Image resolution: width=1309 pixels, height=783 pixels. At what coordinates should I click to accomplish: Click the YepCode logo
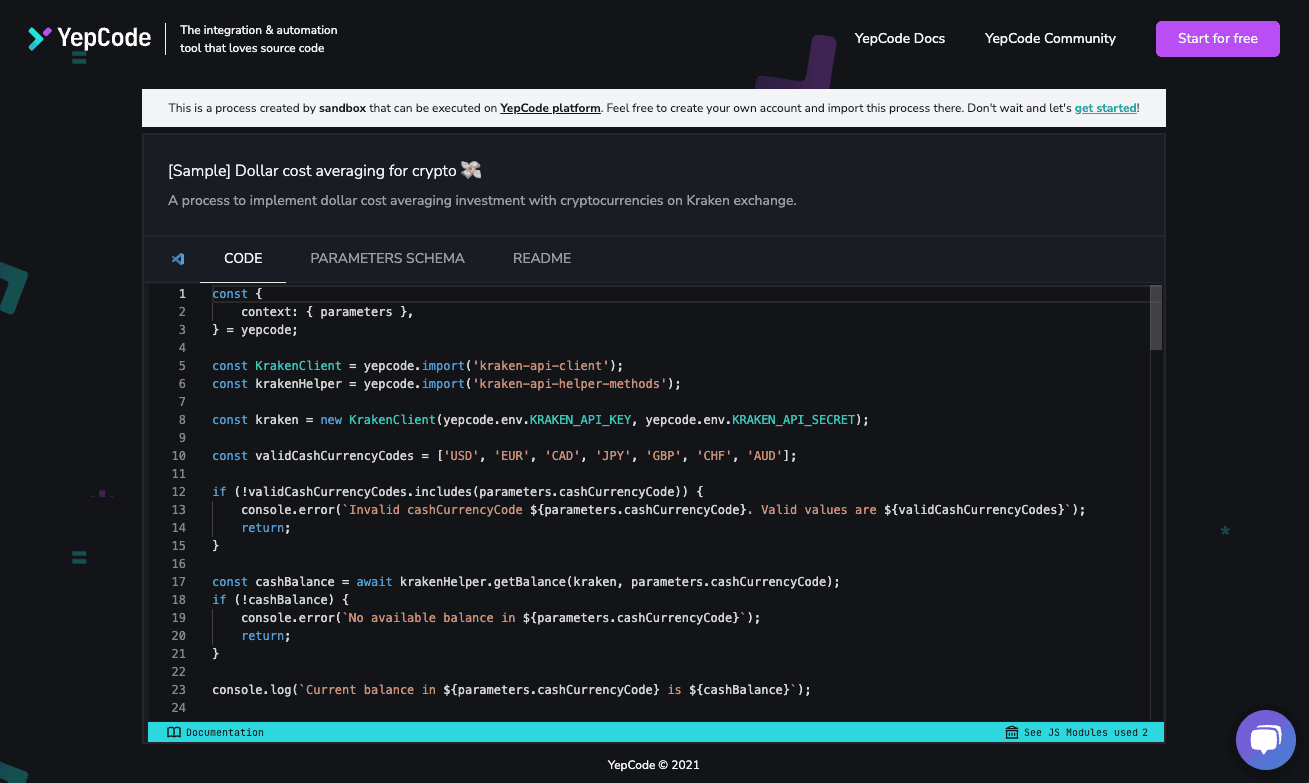(x=89, y=39)
